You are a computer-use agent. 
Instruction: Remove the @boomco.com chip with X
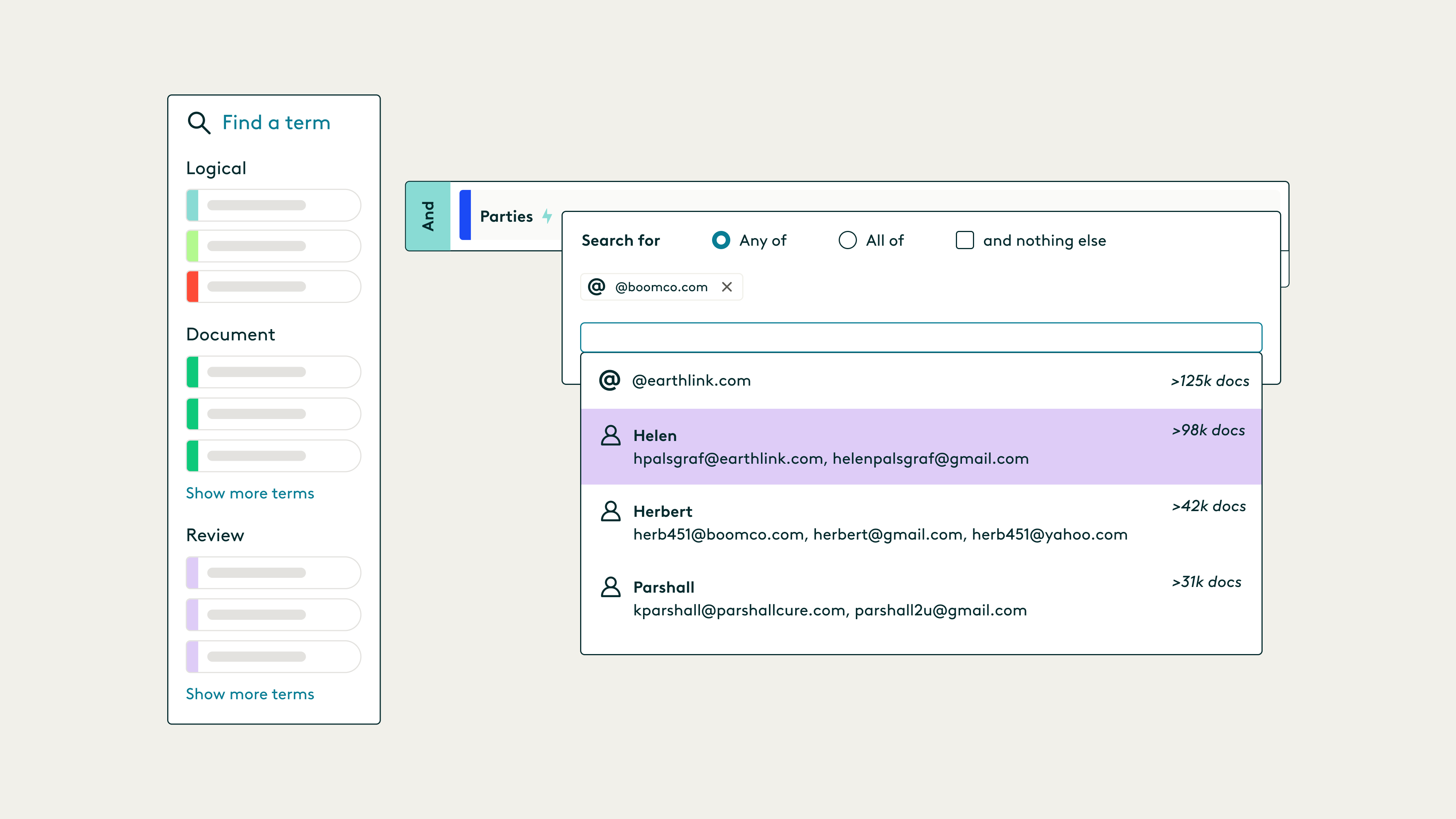click(727, 287)
